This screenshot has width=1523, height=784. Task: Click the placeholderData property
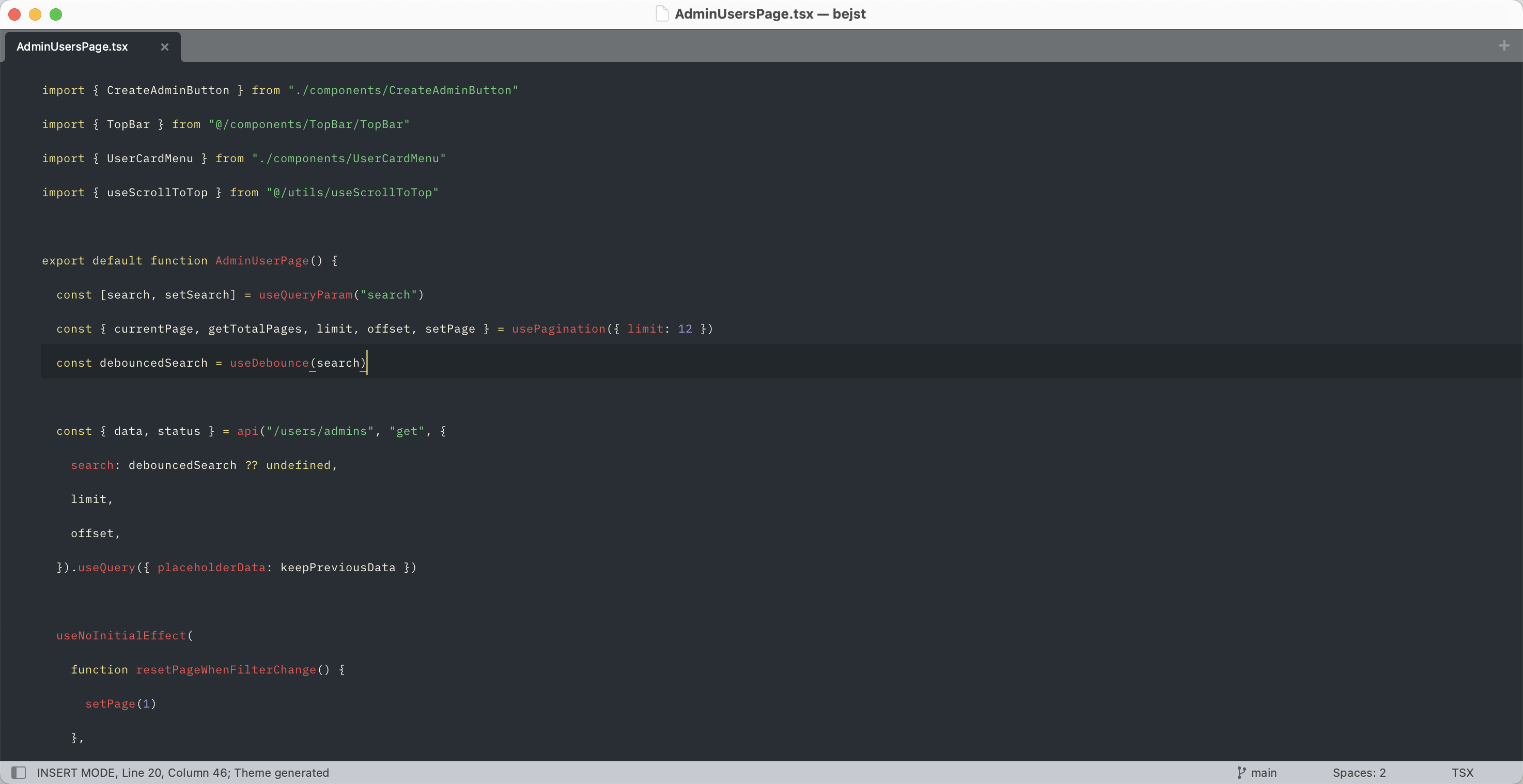[x=211, y=568]
